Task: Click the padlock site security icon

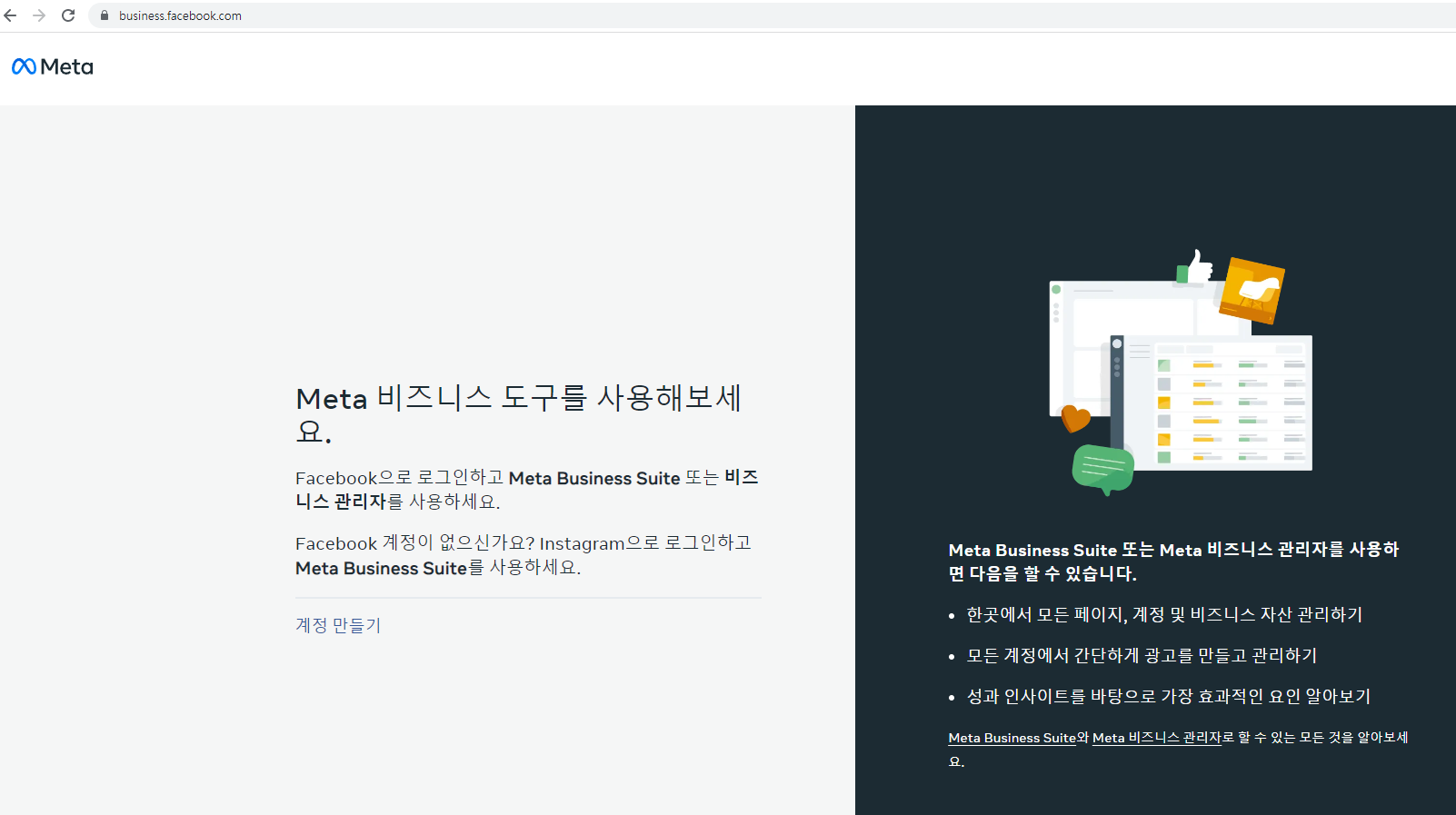Action: 105,15
